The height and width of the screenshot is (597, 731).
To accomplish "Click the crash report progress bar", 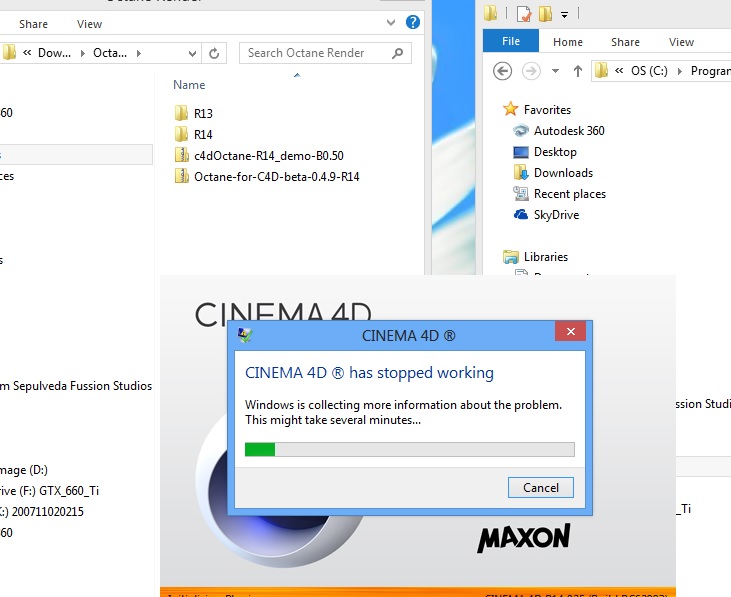I will 409,449.
